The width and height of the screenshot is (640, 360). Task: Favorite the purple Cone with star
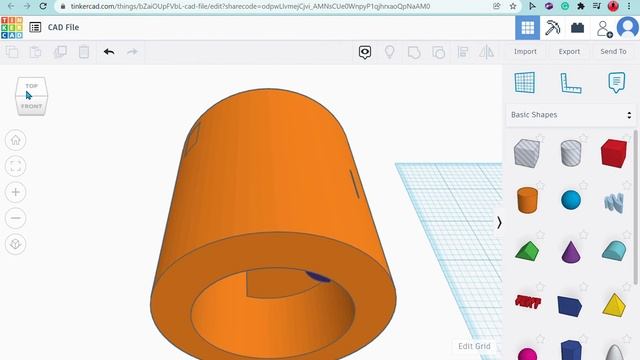point(584,235)
